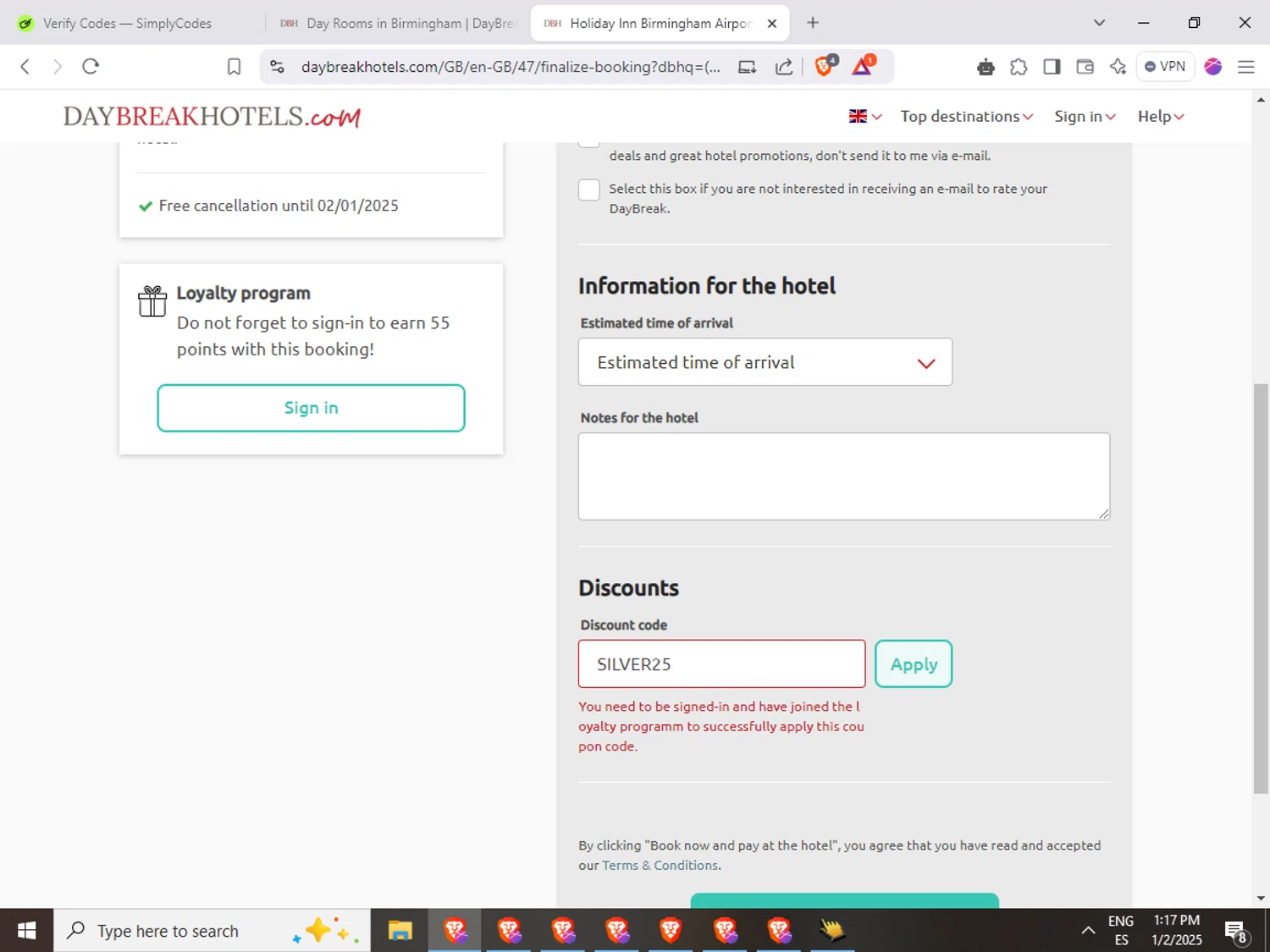Open Terms & Conditions link
1270x952 pixels.
(660, 866)
